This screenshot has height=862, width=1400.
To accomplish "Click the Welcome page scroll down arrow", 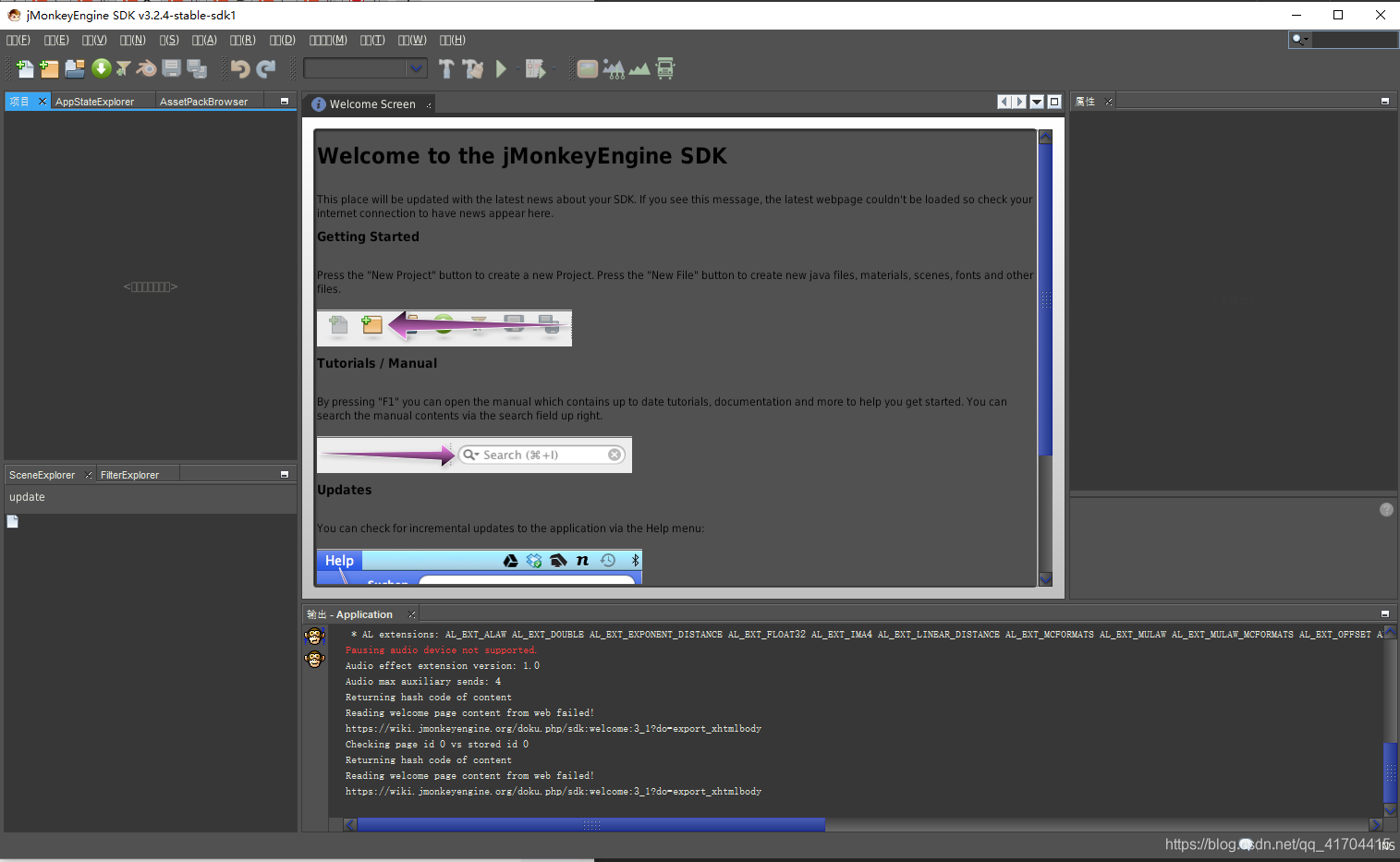I will pos(1045,579).
